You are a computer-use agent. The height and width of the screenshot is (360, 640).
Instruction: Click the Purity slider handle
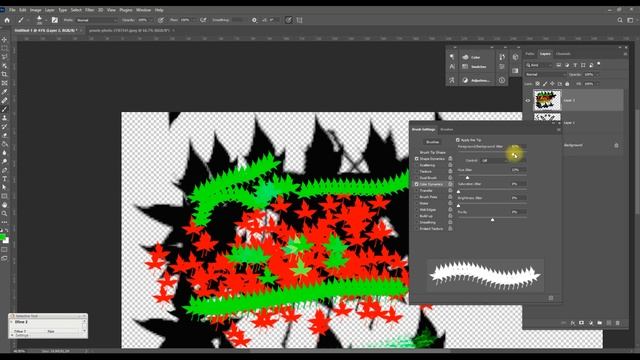[x=492, y=220]
